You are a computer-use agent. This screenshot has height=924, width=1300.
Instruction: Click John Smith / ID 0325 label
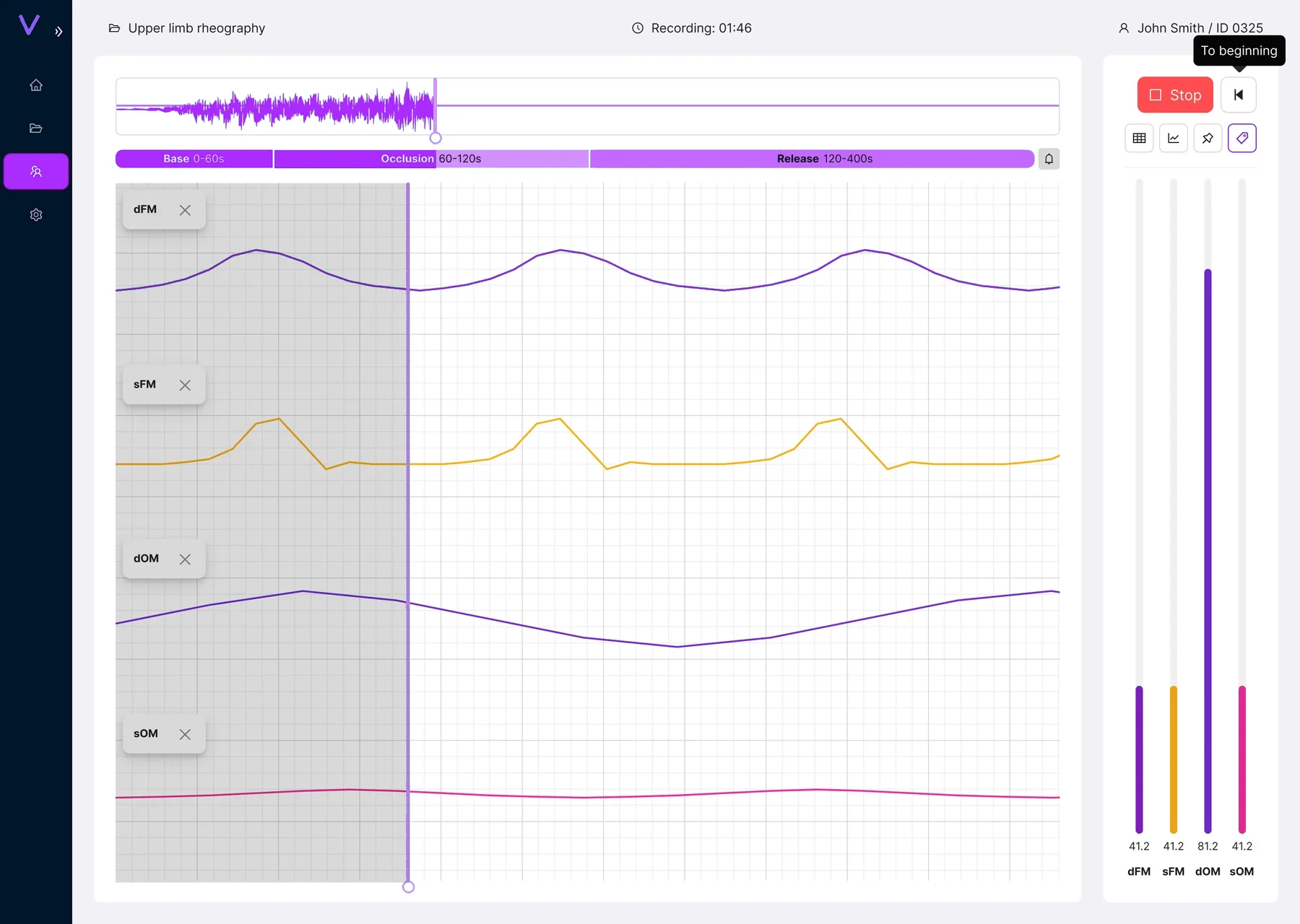click(1200, 28)
